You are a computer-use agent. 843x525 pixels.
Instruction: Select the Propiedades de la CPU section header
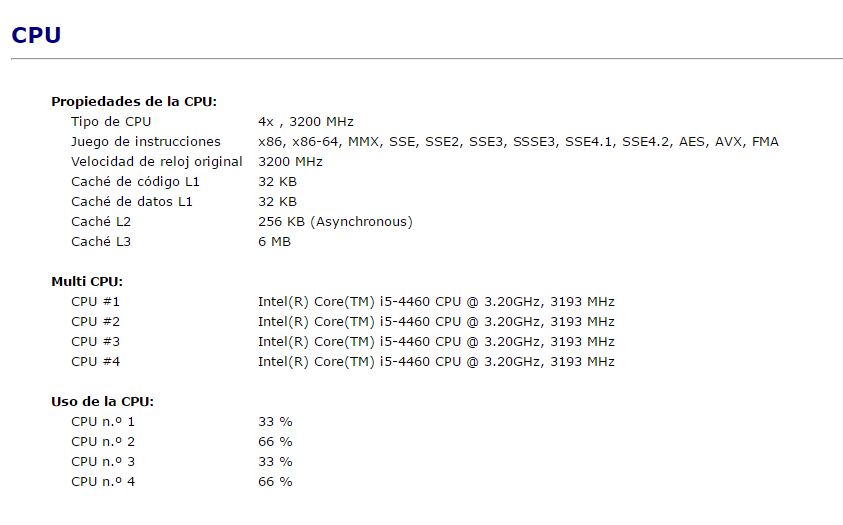pyautogui.click(x=134, y=102)
